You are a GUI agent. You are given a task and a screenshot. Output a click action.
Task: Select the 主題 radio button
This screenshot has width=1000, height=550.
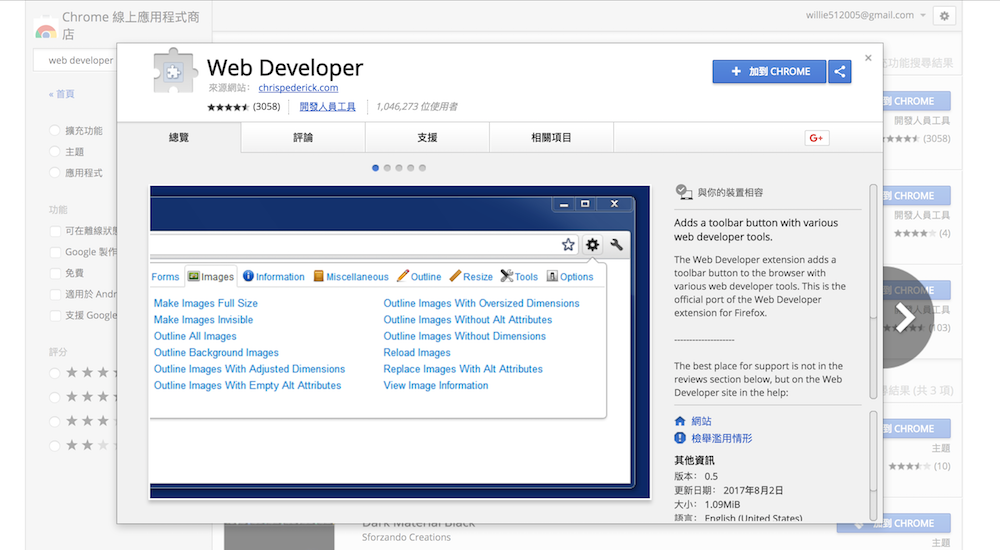(55, 151)
